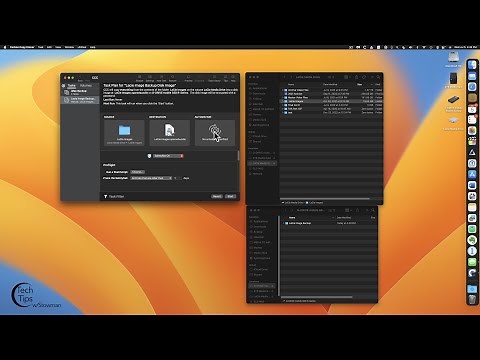
Task: Select the first backup task in the Carbon Copy Cloner sidebar
Action: [80, 92]
